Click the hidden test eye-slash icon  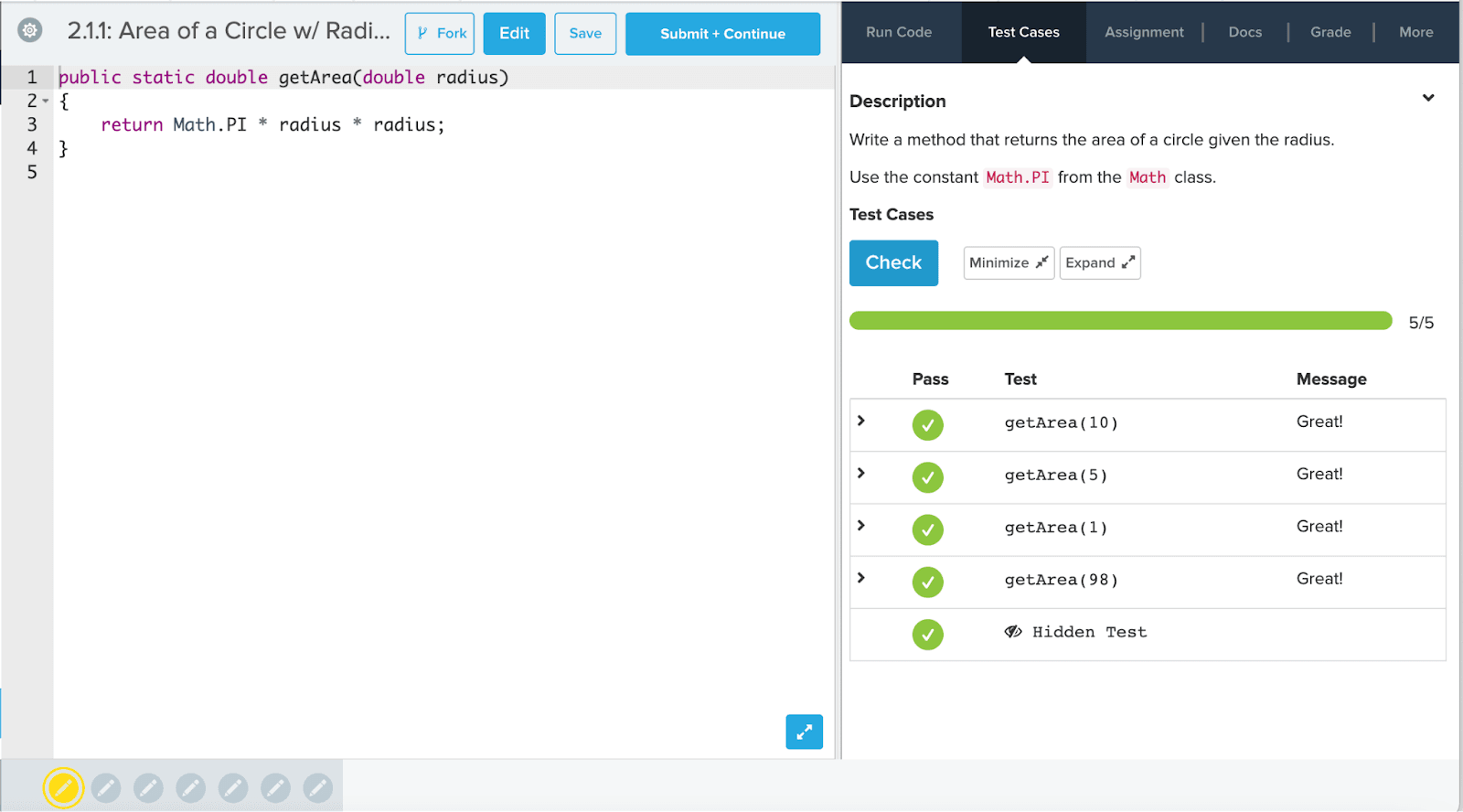[1013, 632]
